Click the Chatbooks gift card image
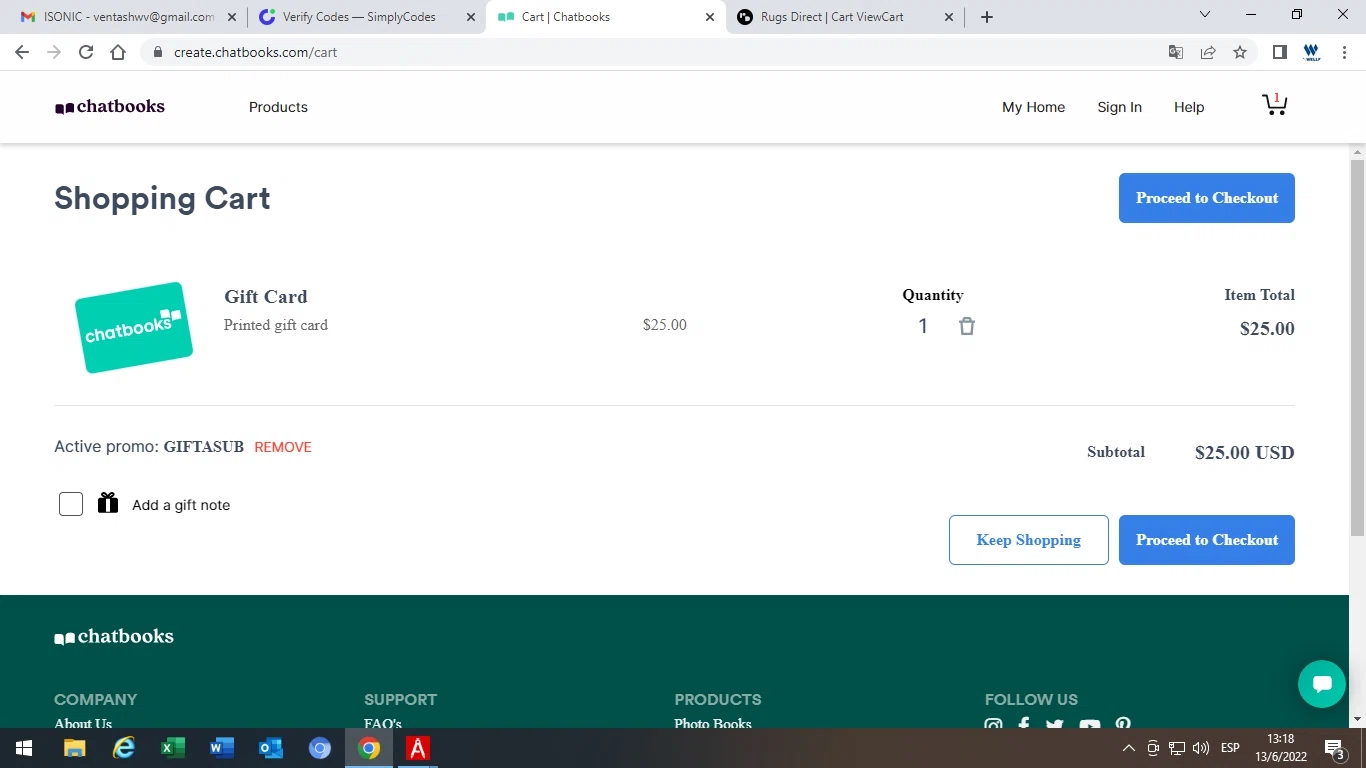 pyautogui.click(x=134, y=328)
